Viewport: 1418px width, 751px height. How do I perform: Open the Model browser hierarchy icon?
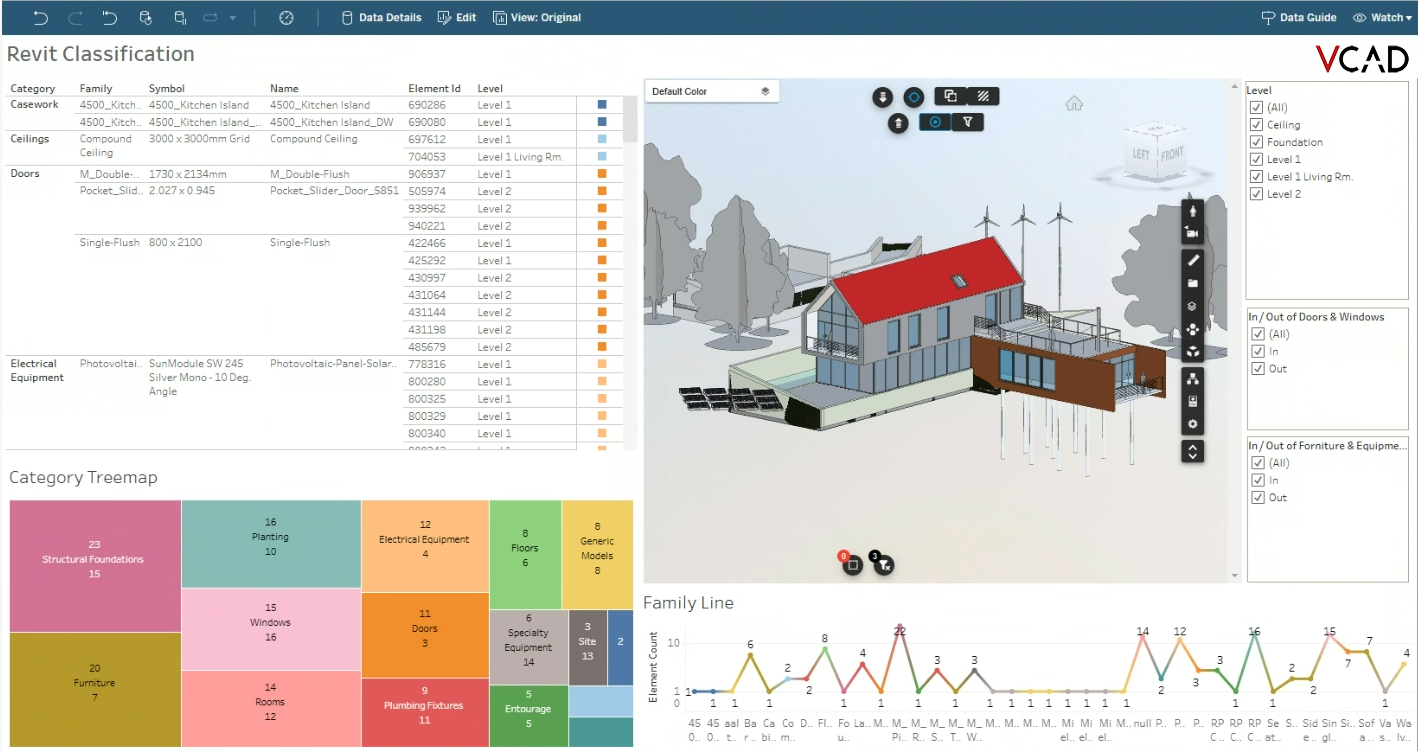tap(1192, 378)
